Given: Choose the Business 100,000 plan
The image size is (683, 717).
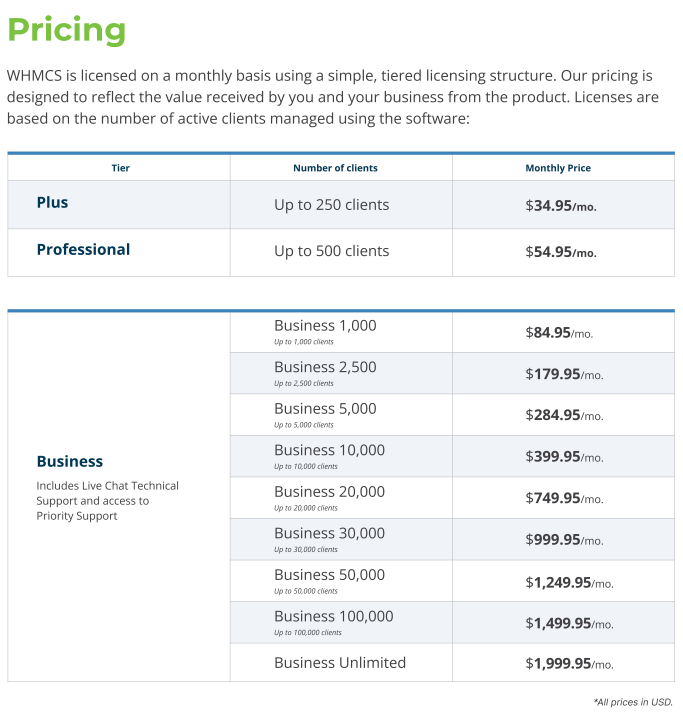Looking at the screenshot, I should (x=333, y=617).
